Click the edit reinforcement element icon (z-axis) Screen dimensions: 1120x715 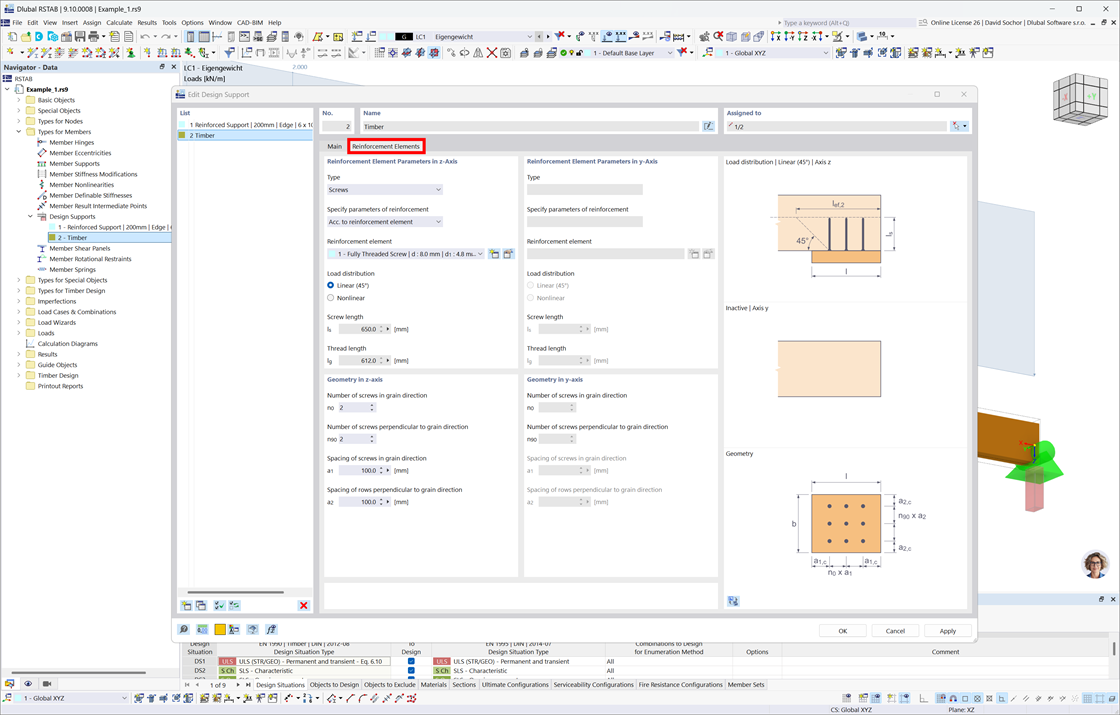click(509, 254)
